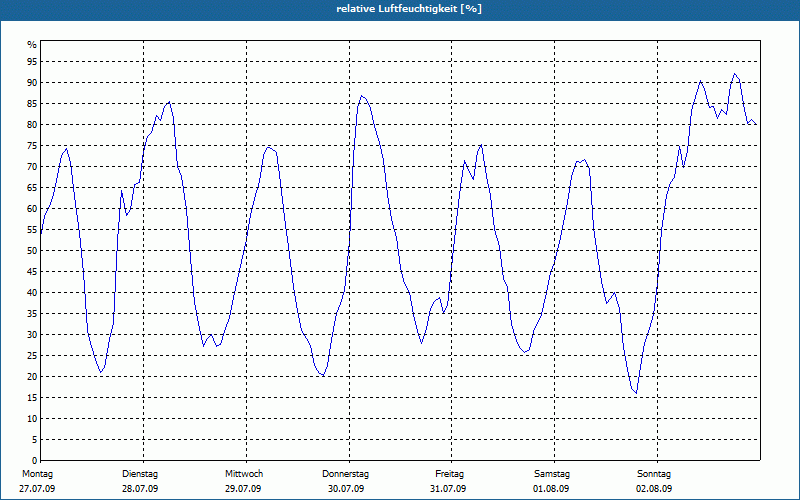Click the y-axis value '95'
The image size is (800, 500).
(32, 62)
